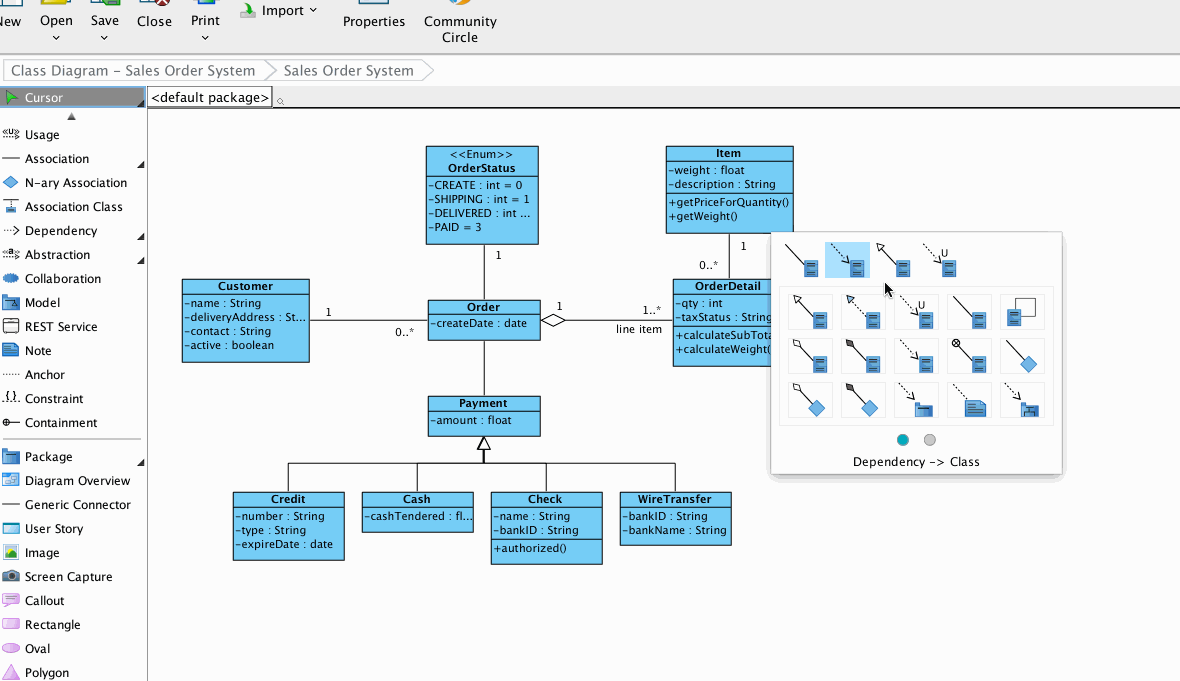Click the Print toolbar button
1180x681 pixels.
click(x=205, y=15)
